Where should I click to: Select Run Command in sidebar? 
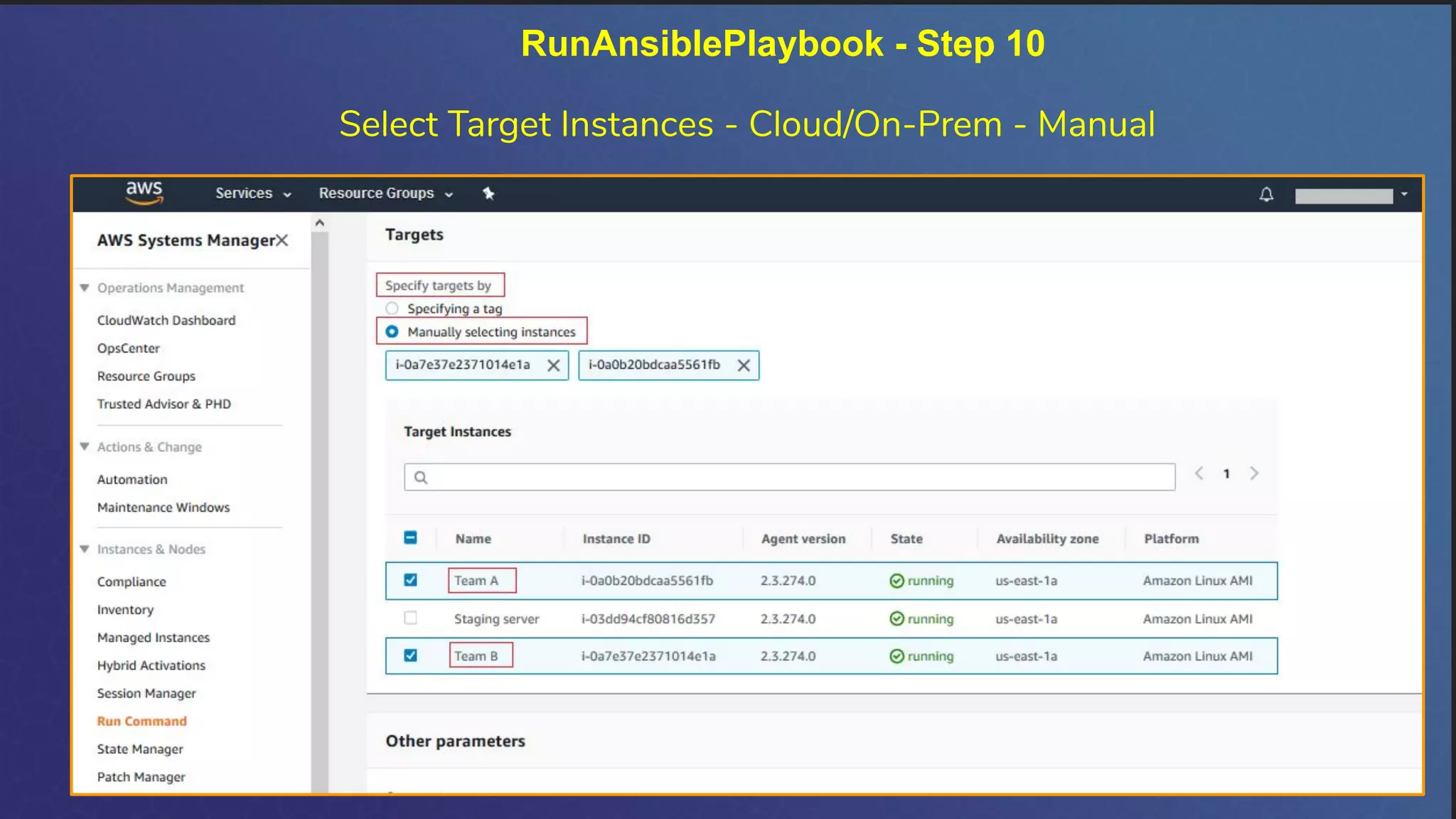point(142,721)
